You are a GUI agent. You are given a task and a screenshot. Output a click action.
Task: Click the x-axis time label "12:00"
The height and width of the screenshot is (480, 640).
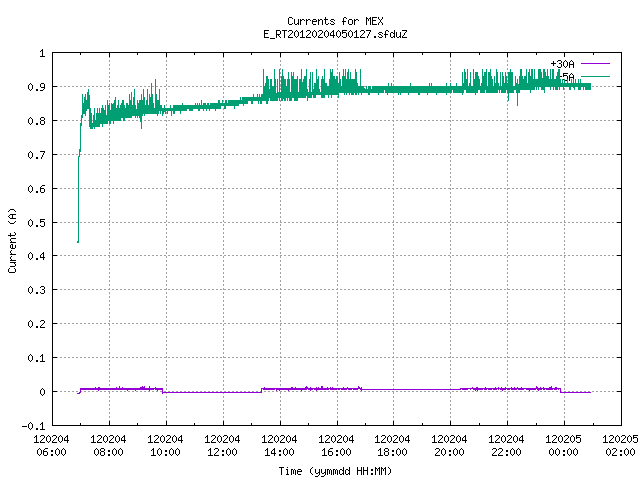click(222, 452)
